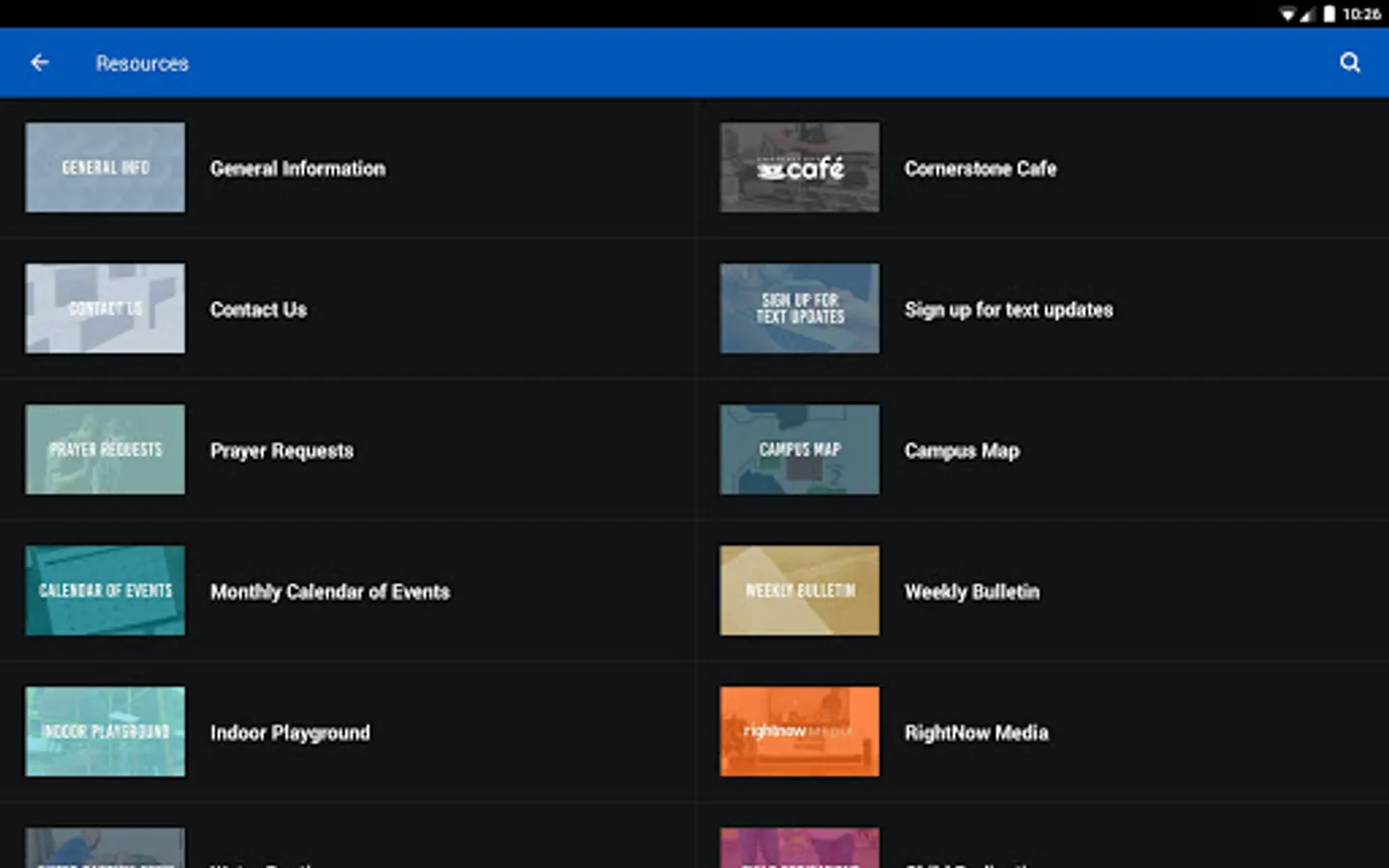Open the Campus Map thumbnail

tap(800, 449)
